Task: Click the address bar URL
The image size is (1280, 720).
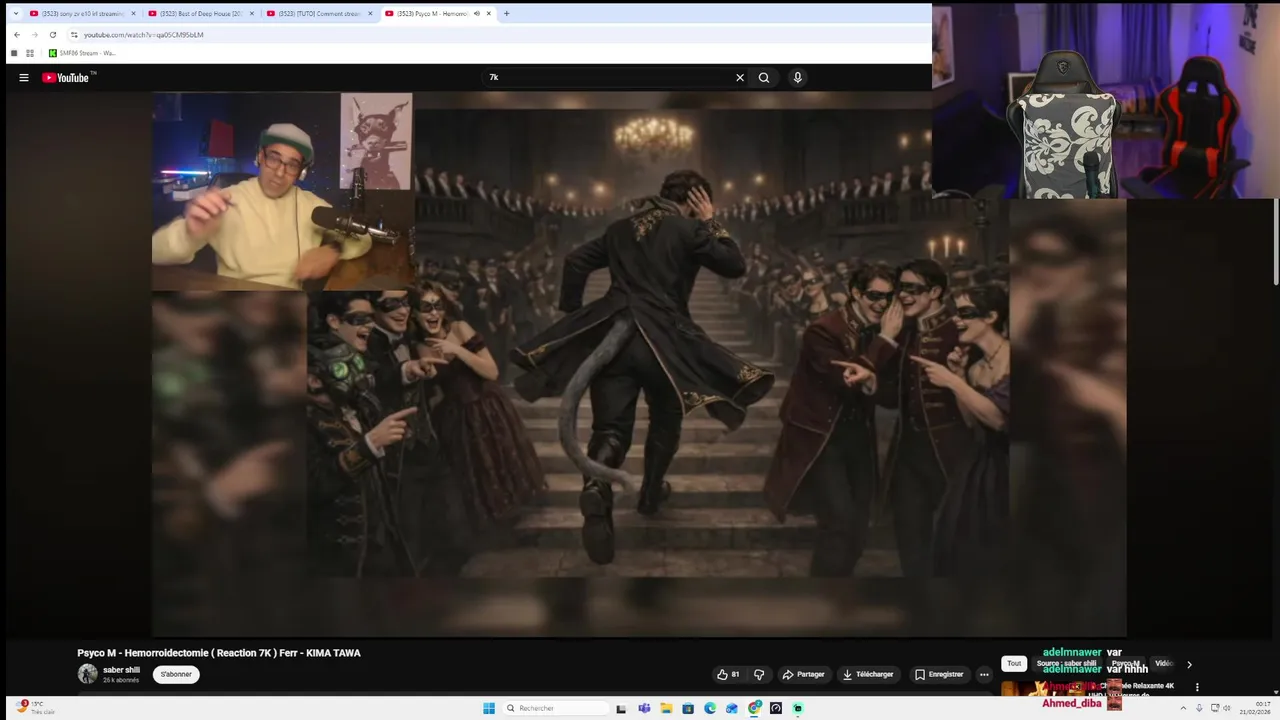Action: [143, 34]
